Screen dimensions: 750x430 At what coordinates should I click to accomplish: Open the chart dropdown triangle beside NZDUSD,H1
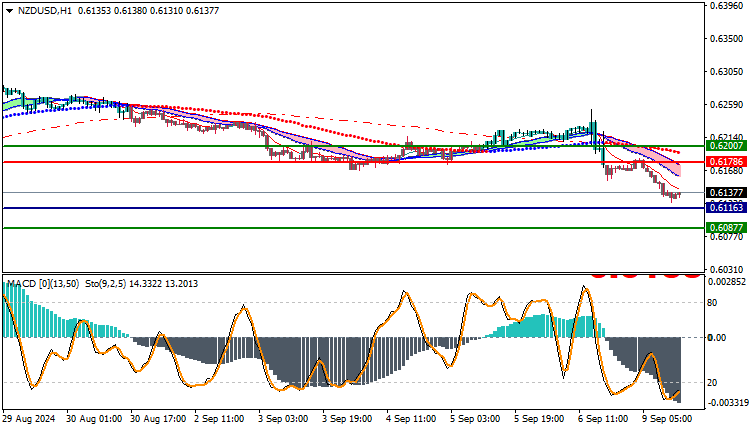pos(10,11)
